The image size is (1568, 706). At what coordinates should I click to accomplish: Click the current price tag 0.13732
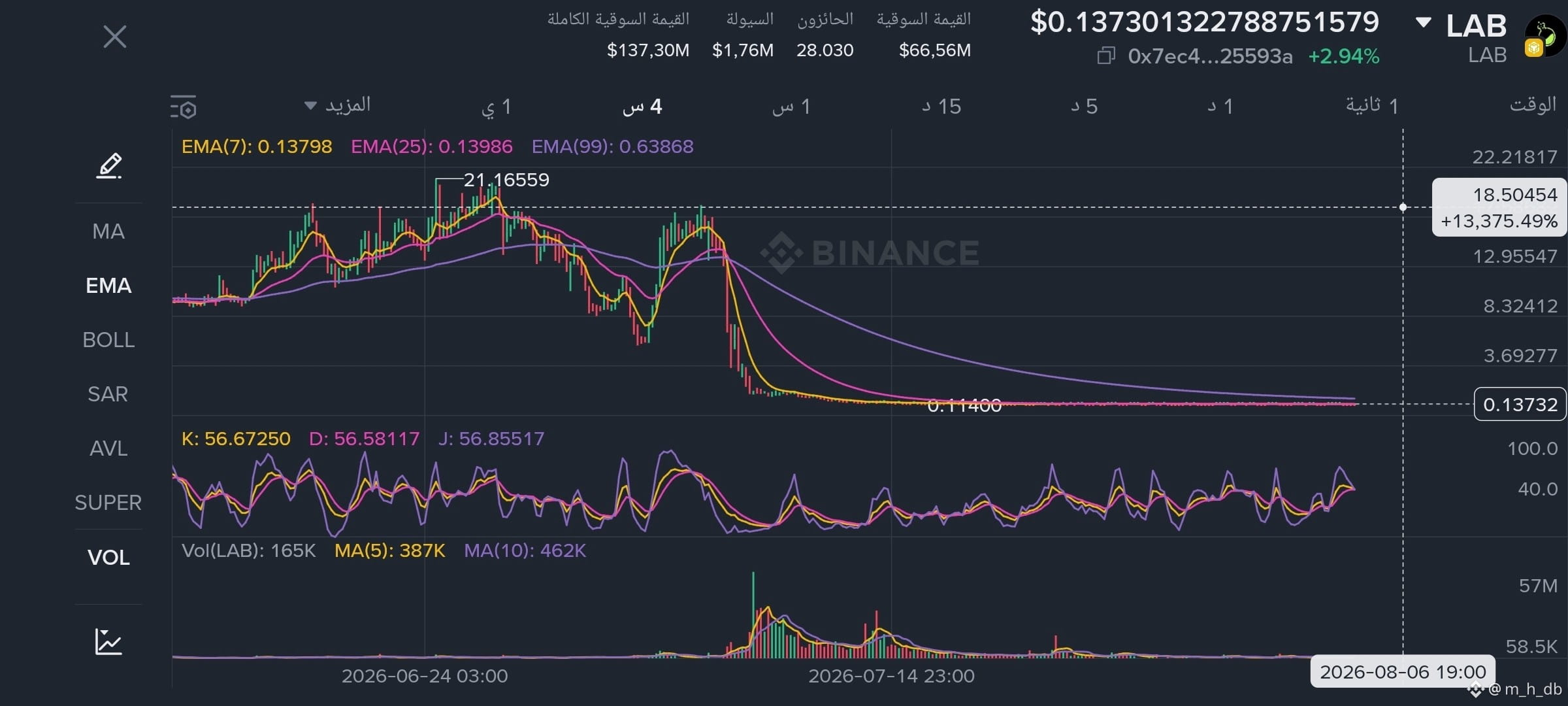1520,405
